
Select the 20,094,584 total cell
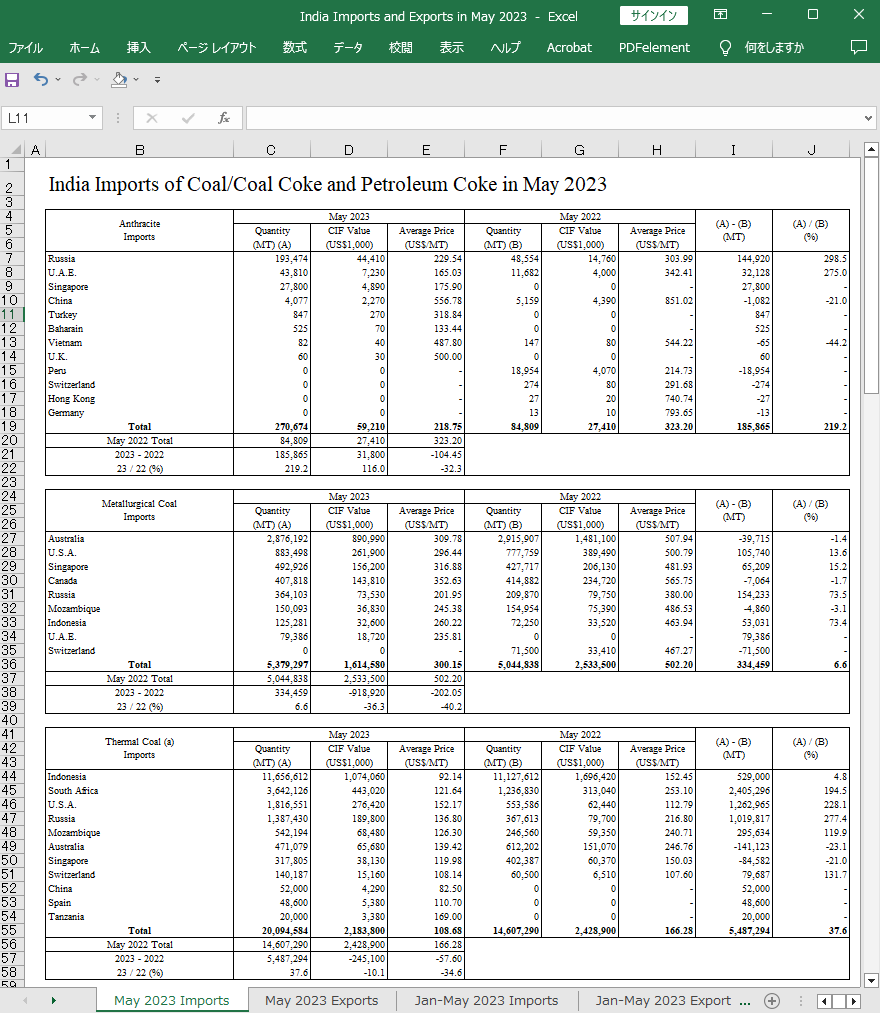pos(272,930)
